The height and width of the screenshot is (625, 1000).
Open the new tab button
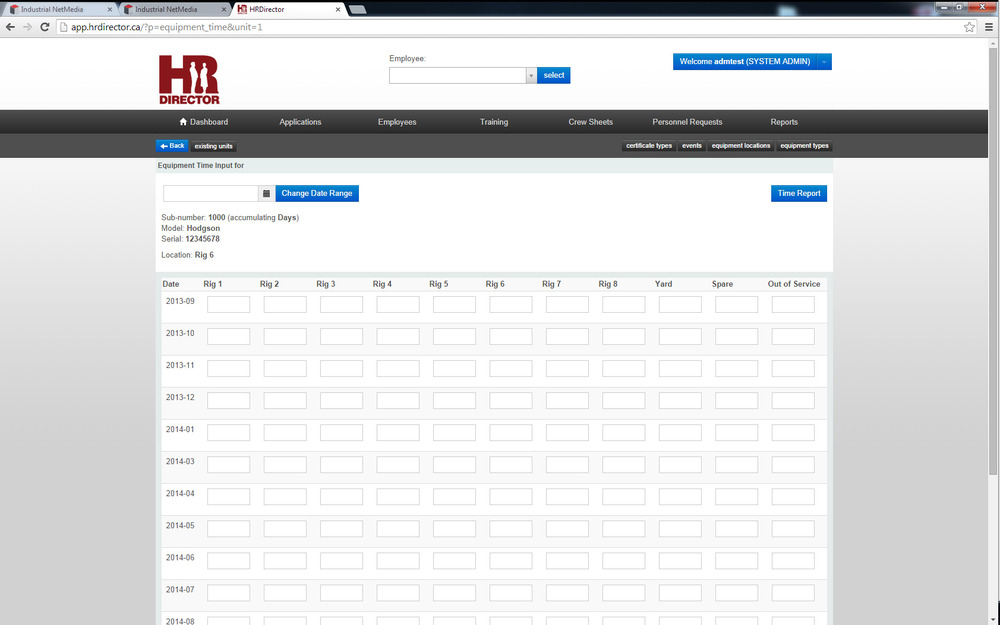click(358, 10)
